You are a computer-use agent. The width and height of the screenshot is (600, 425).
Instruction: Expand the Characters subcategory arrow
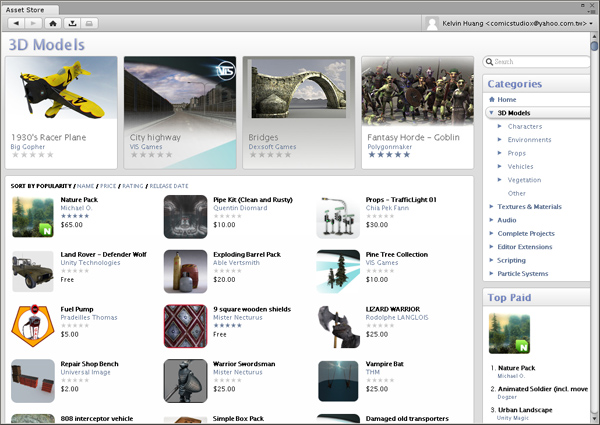pyautogui.click(x=499, y=126)
